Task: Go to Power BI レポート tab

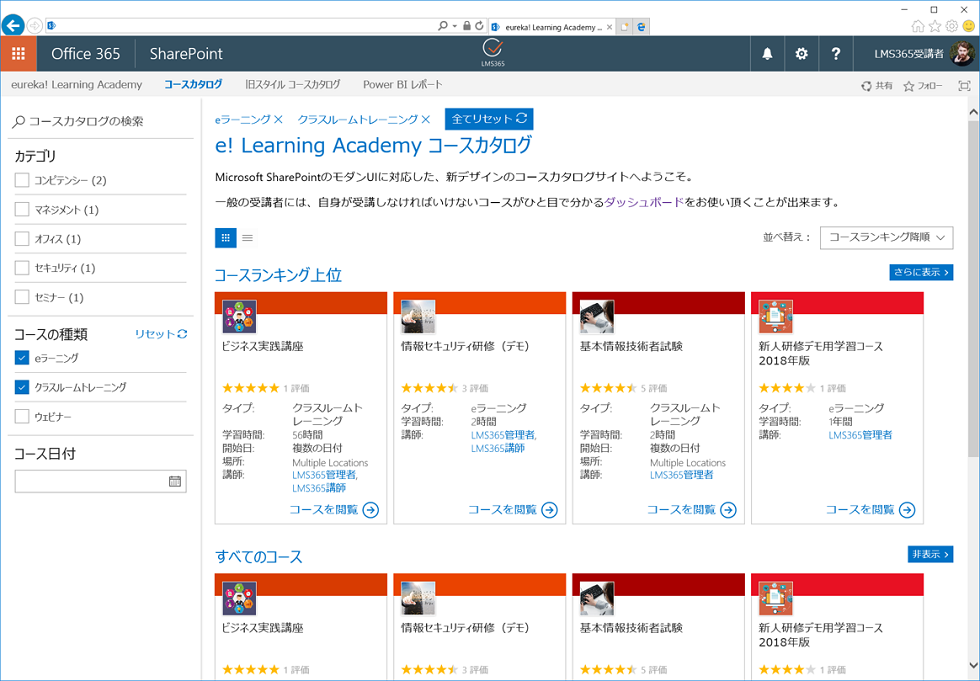Action: [402, 85]
